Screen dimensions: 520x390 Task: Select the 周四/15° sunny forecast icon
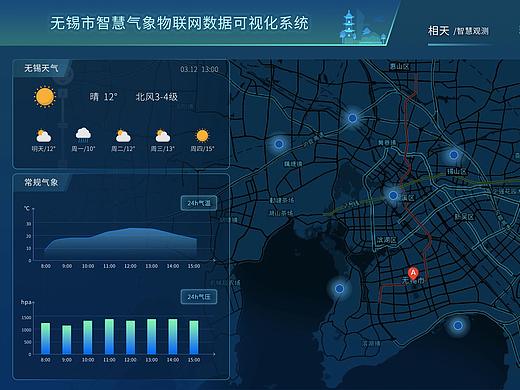[202, 136]
